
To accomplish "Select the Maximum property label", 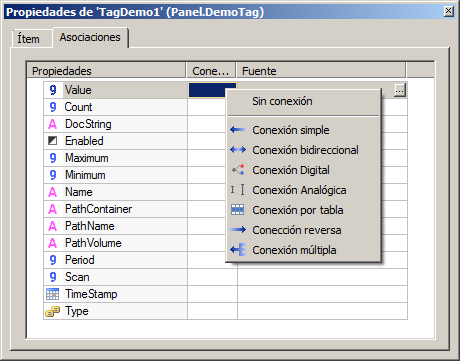I will click(x=87, y=158).
